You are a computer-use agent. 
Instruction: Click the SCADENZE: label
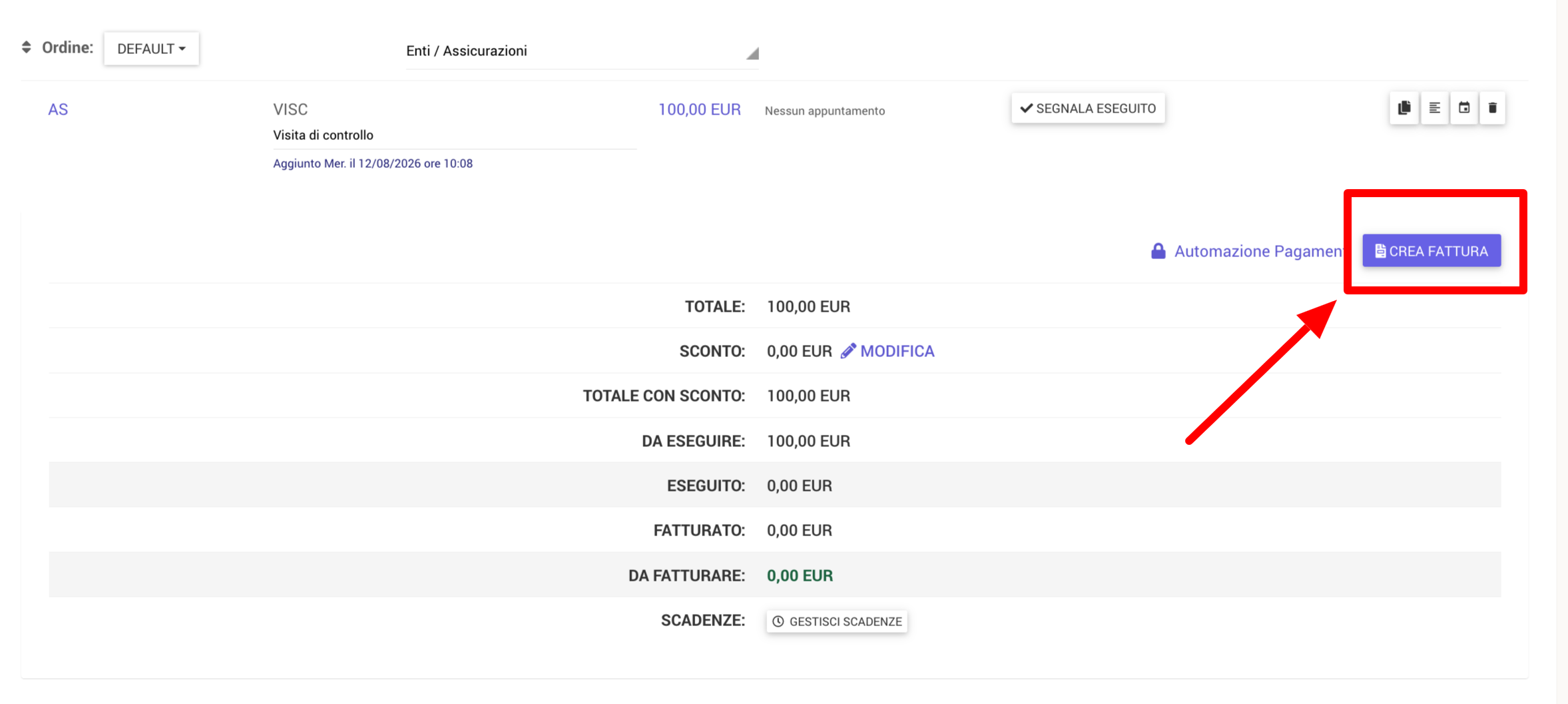(x=703, y=620)
